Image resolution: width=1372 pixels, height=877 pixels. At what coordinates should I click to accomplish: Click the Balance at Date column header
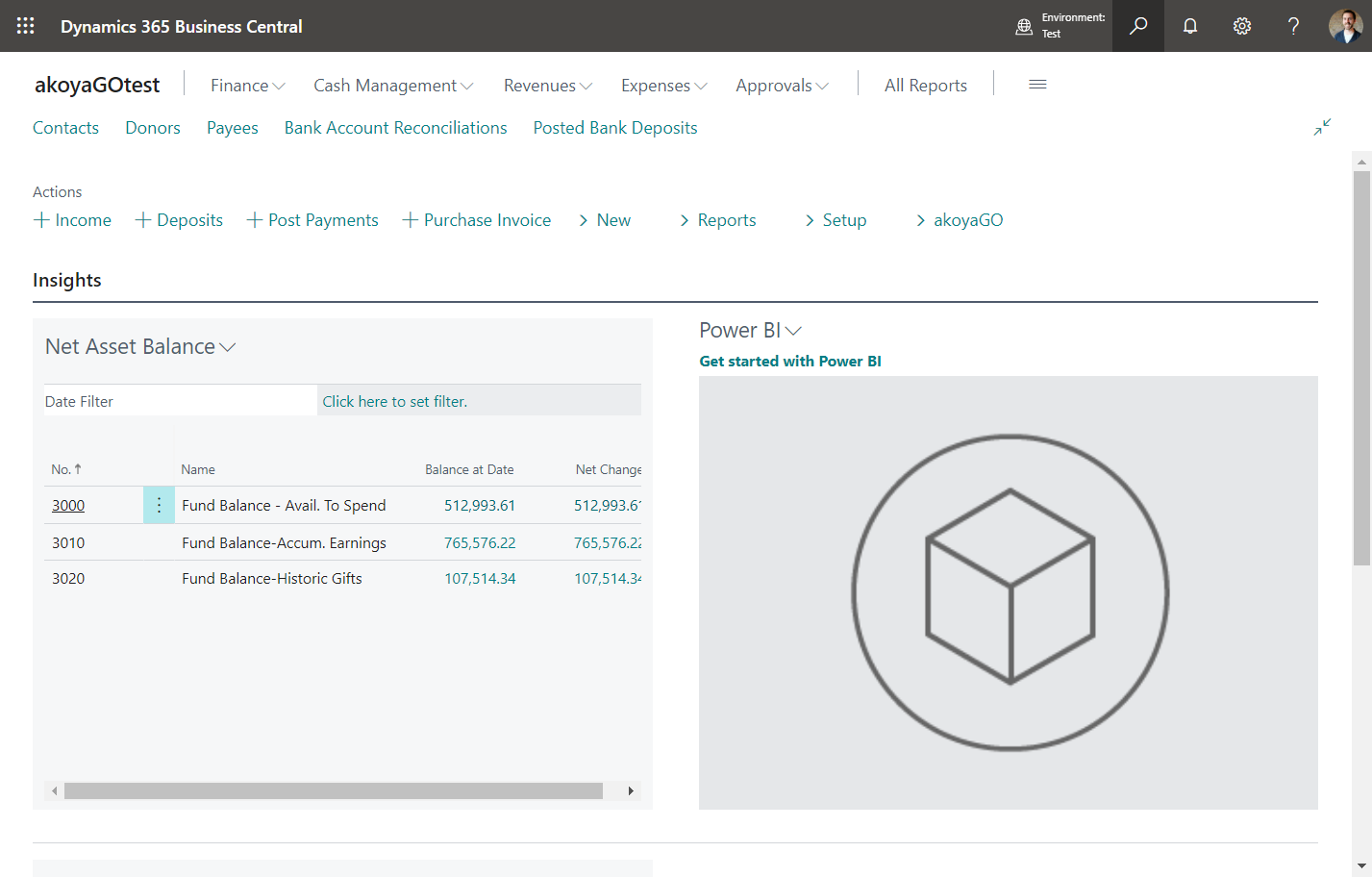coord(469,469)
